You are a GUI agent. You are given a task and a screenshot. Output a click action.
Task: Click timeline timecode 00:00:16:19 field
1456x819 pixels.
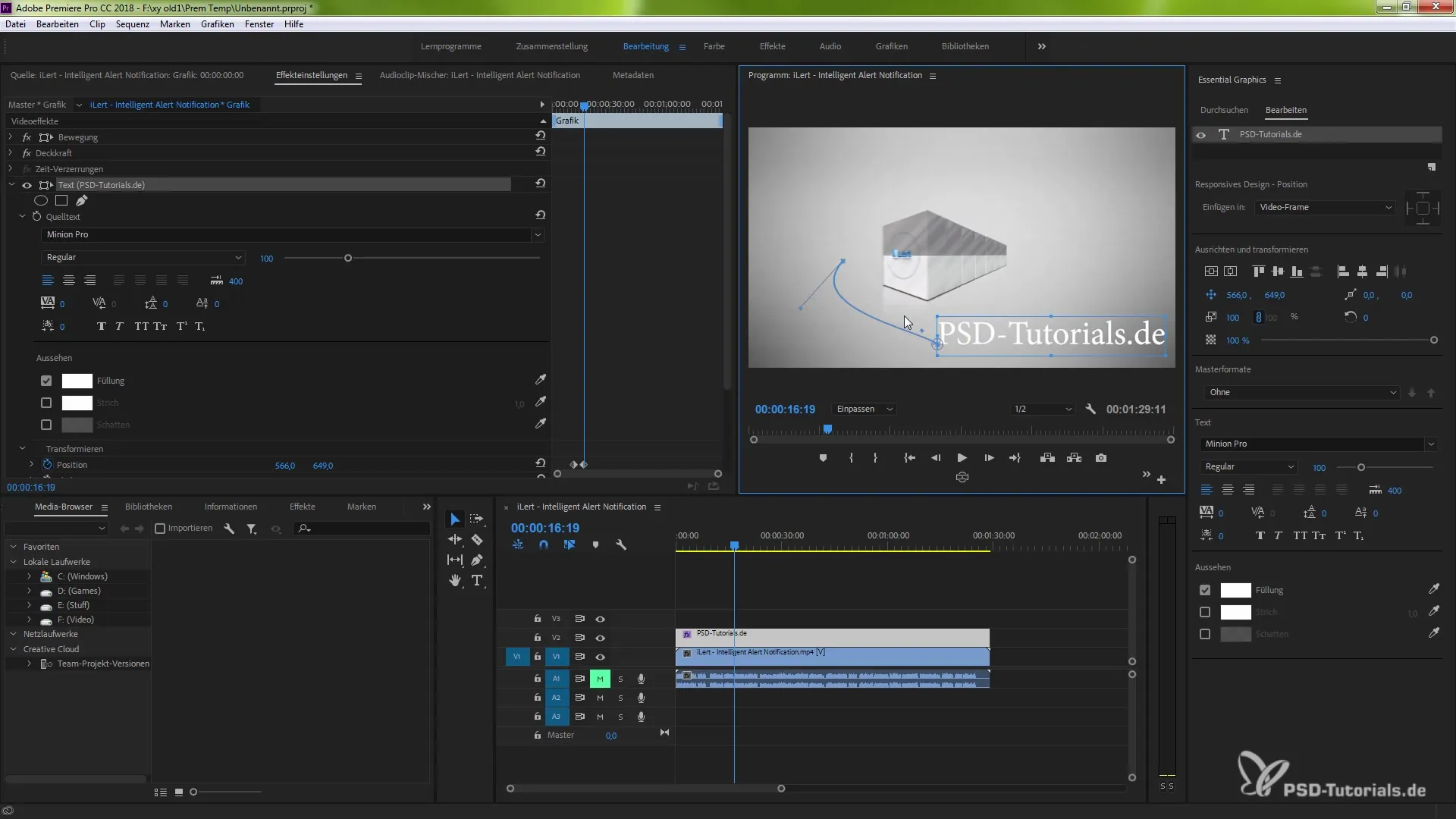[x=545, y=528]
